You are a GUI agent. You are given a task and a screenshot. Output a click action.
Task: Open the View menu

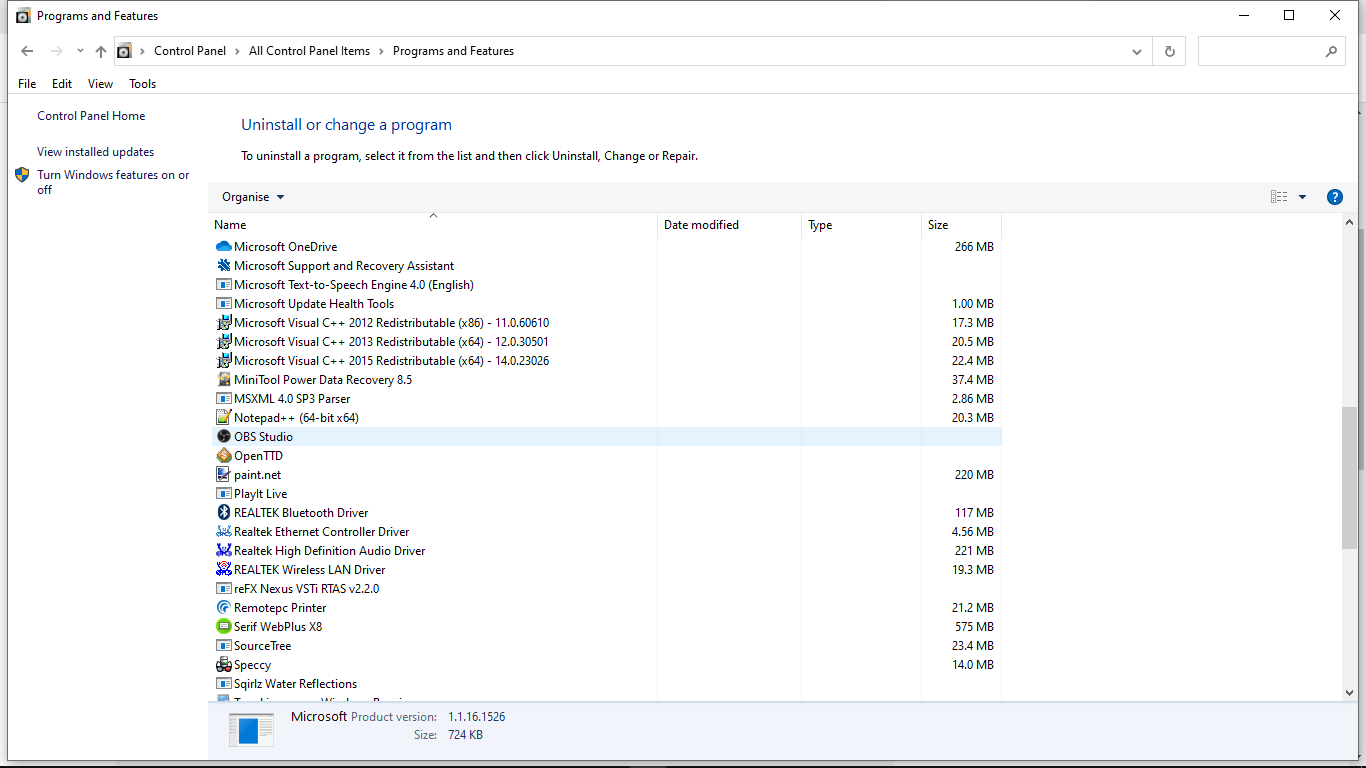click(100, 84)
